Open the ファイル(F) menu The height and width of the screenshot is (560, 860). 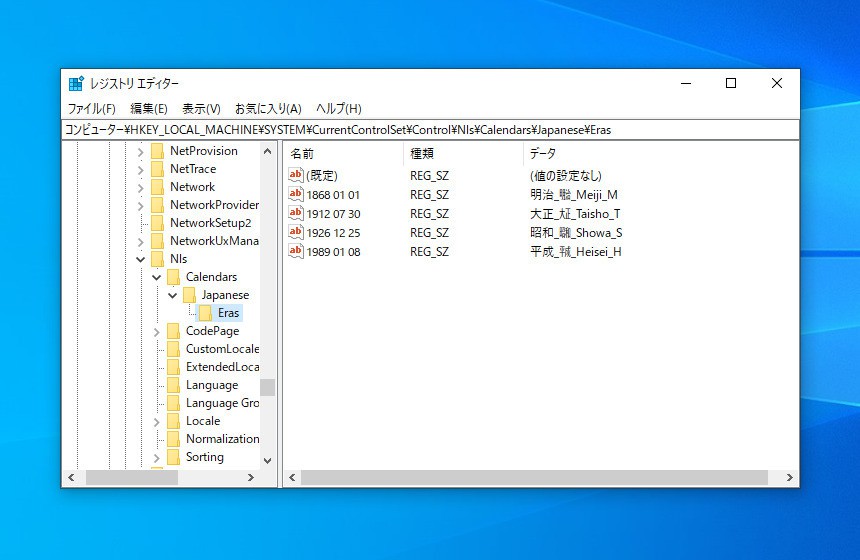tap(91, 108)
